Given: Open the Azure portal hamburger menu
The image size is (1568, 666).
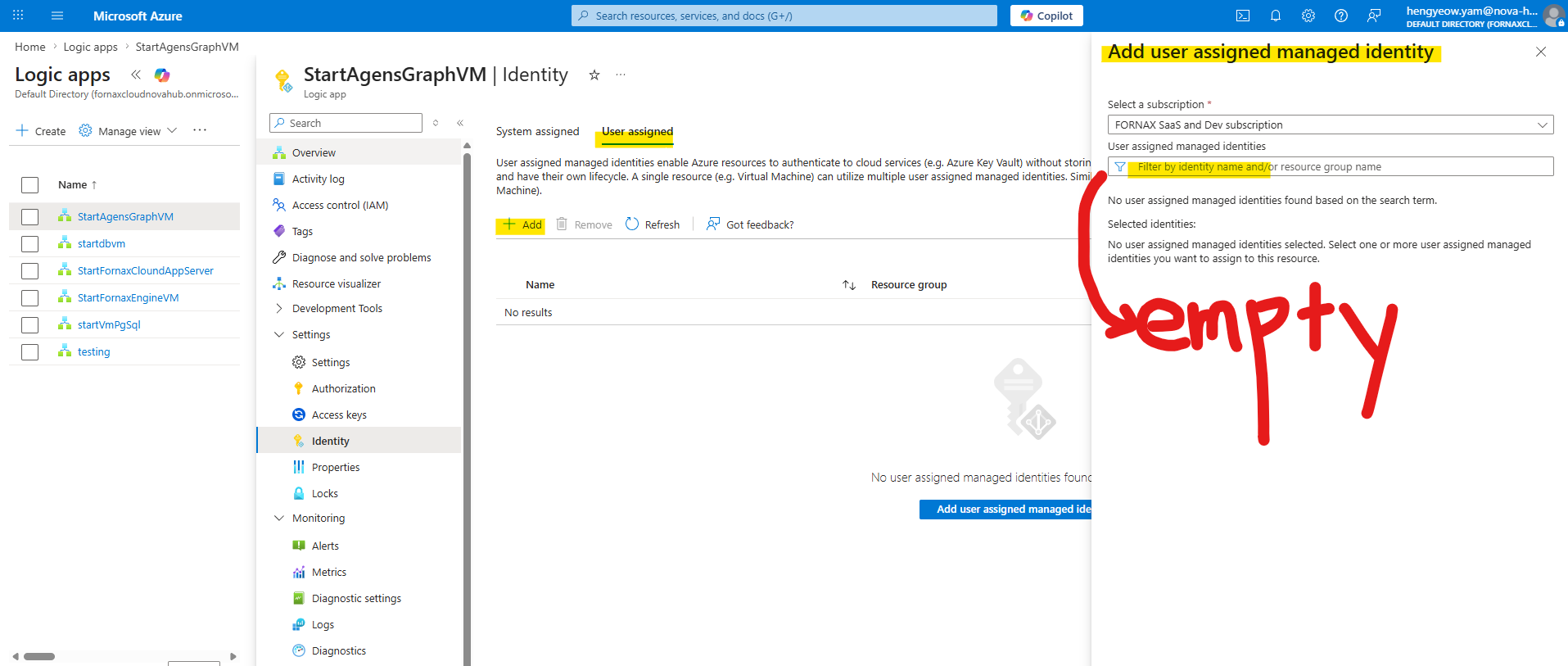Looking at the screenshot, I should [x=57, y=16].
